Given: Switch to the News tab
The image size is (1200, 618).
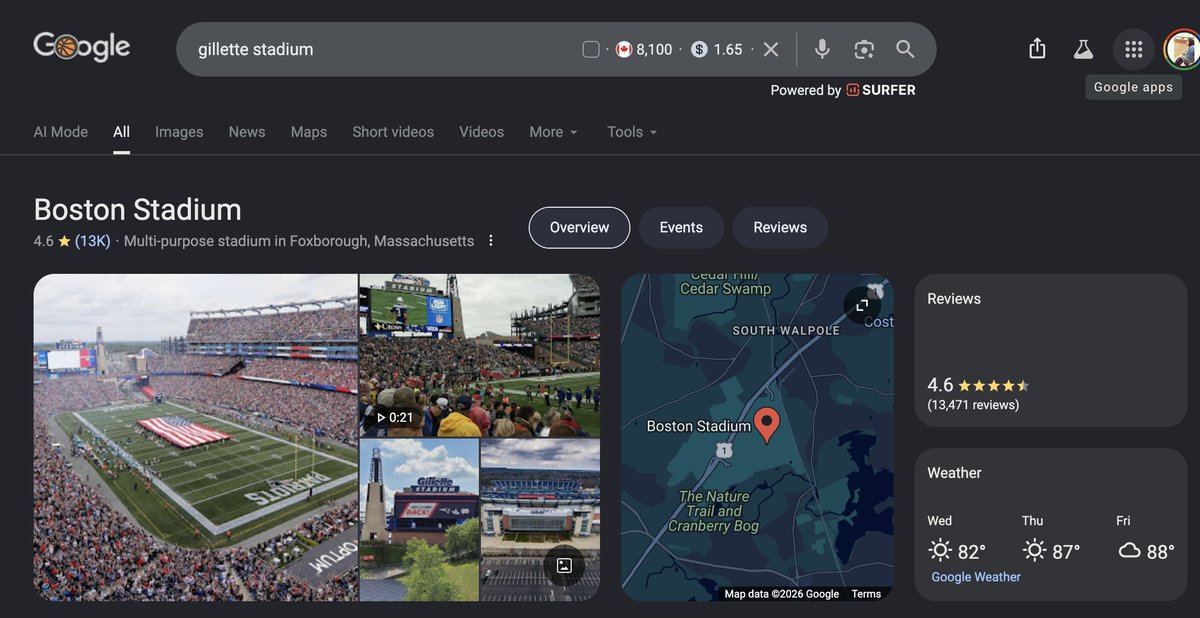Looking at the screenshot, I should click(247, 132).
